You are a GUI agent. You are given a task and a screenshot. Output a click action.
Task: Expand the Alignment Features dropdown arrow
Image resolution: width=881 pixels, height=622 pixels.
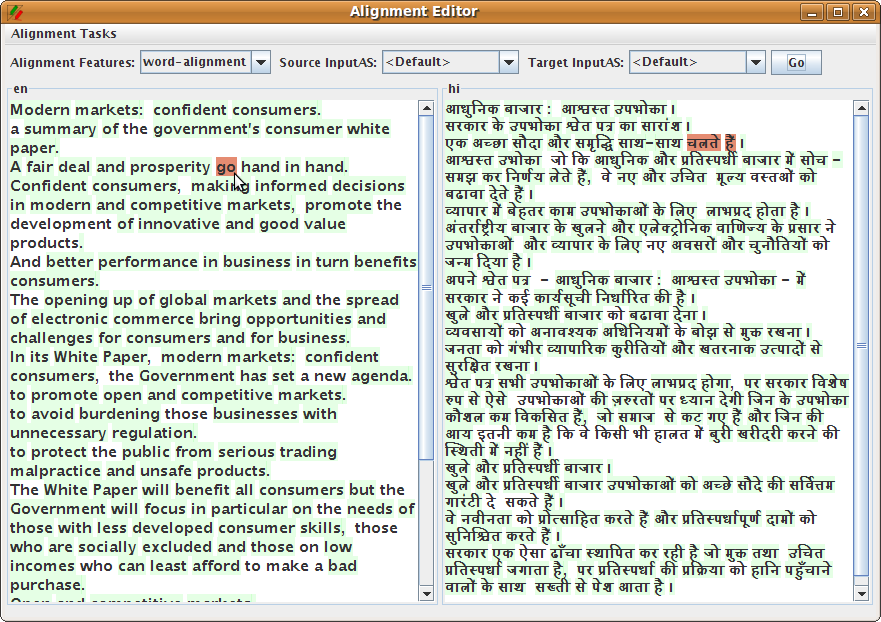[x=260, y=62]
